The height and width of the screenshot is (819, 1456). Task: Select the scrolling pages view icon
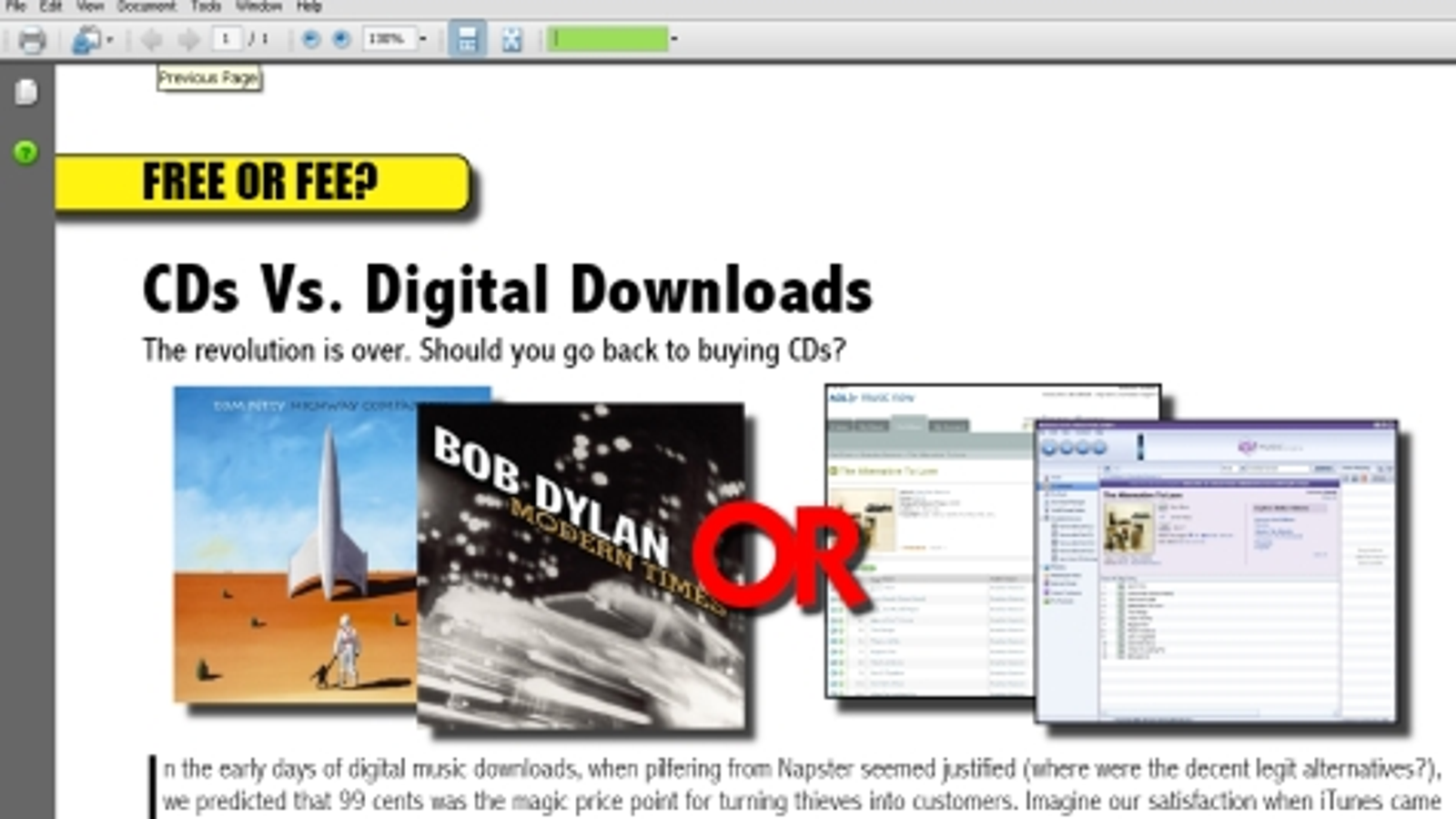tap(467, 39)
